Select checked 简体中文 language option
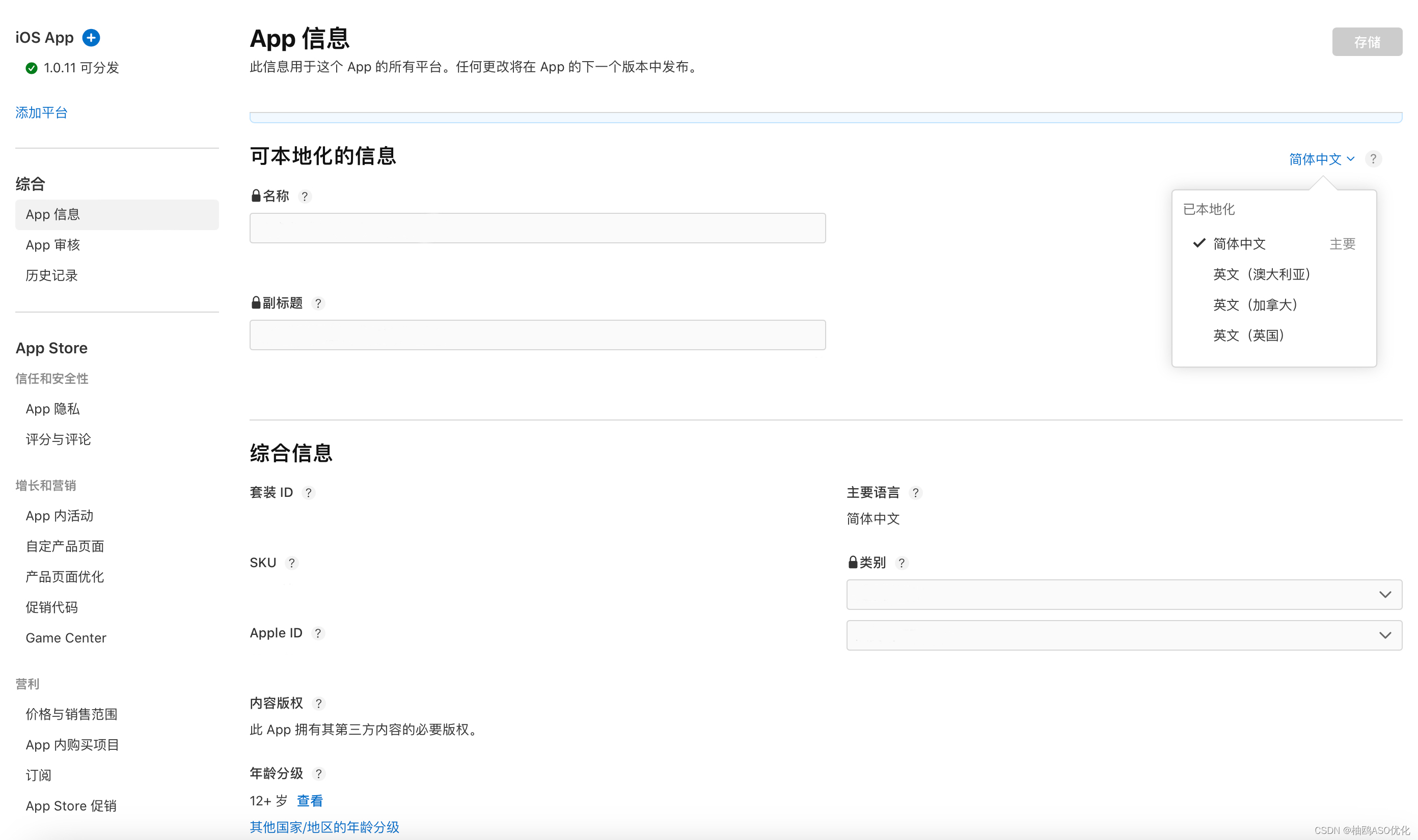Screen dimensions: 1418x840 click(x=1239, y=244)
